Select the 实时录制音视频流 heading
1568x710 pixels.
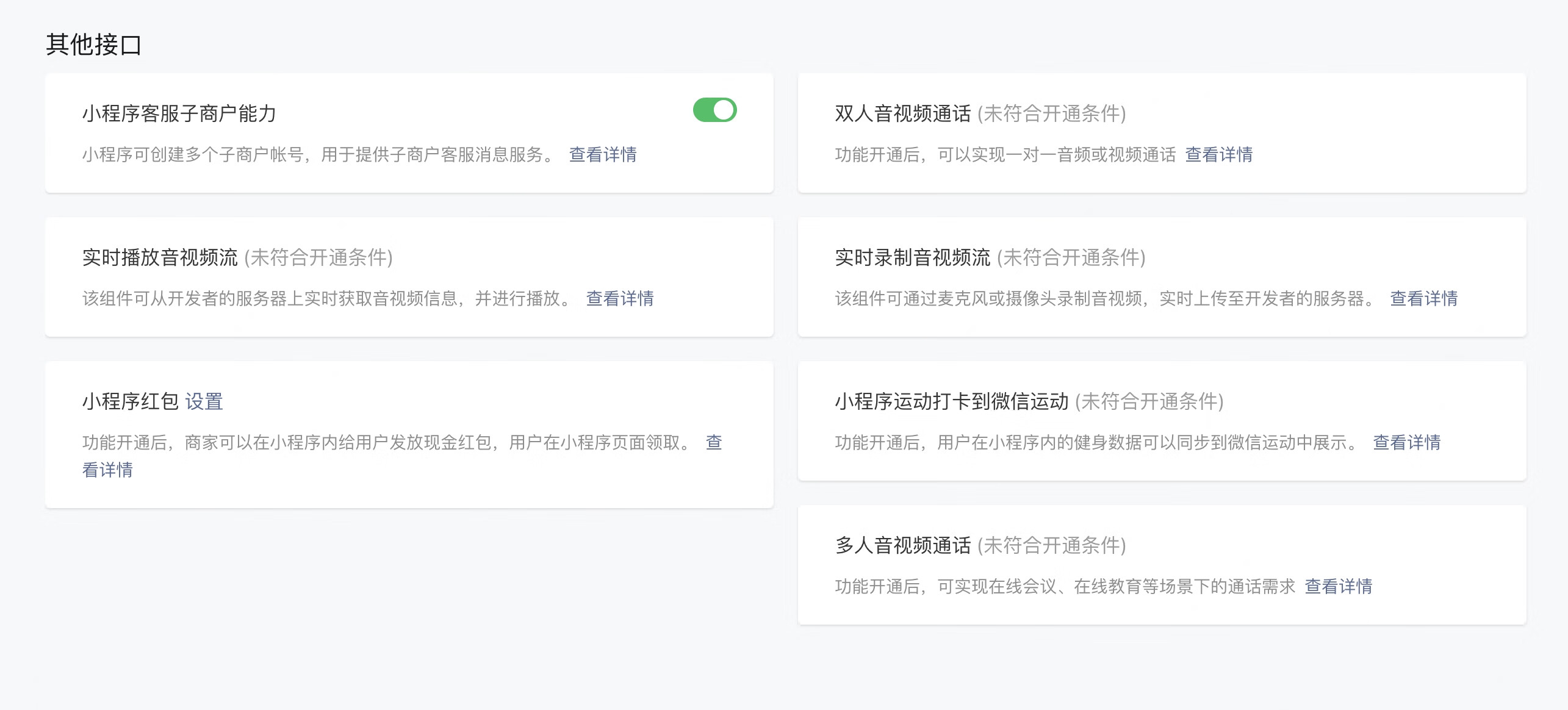(x=912, y=258)
